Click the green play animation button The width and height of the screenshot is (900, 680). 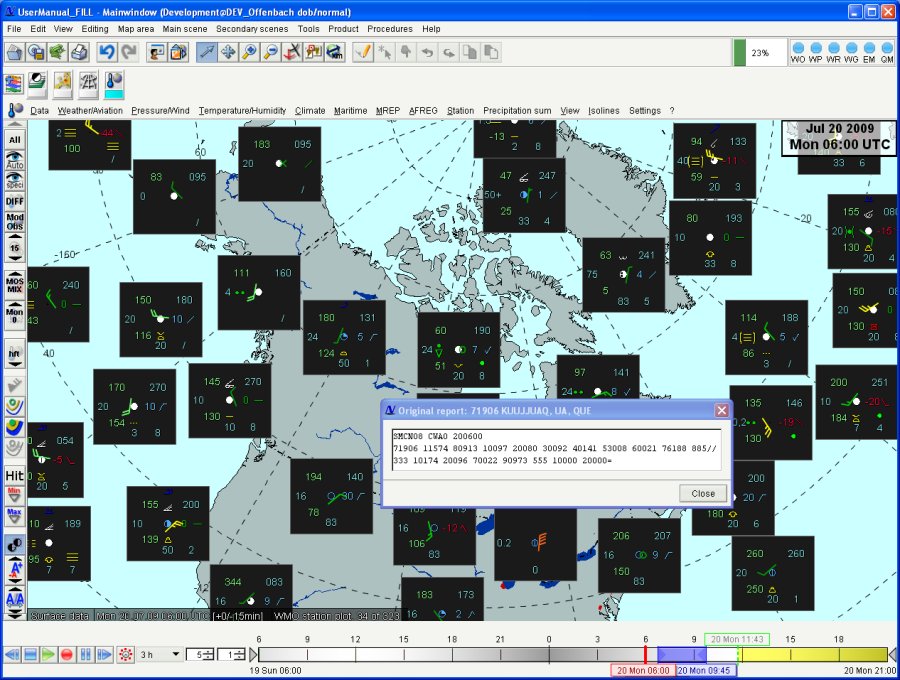(x=48, y=654)
